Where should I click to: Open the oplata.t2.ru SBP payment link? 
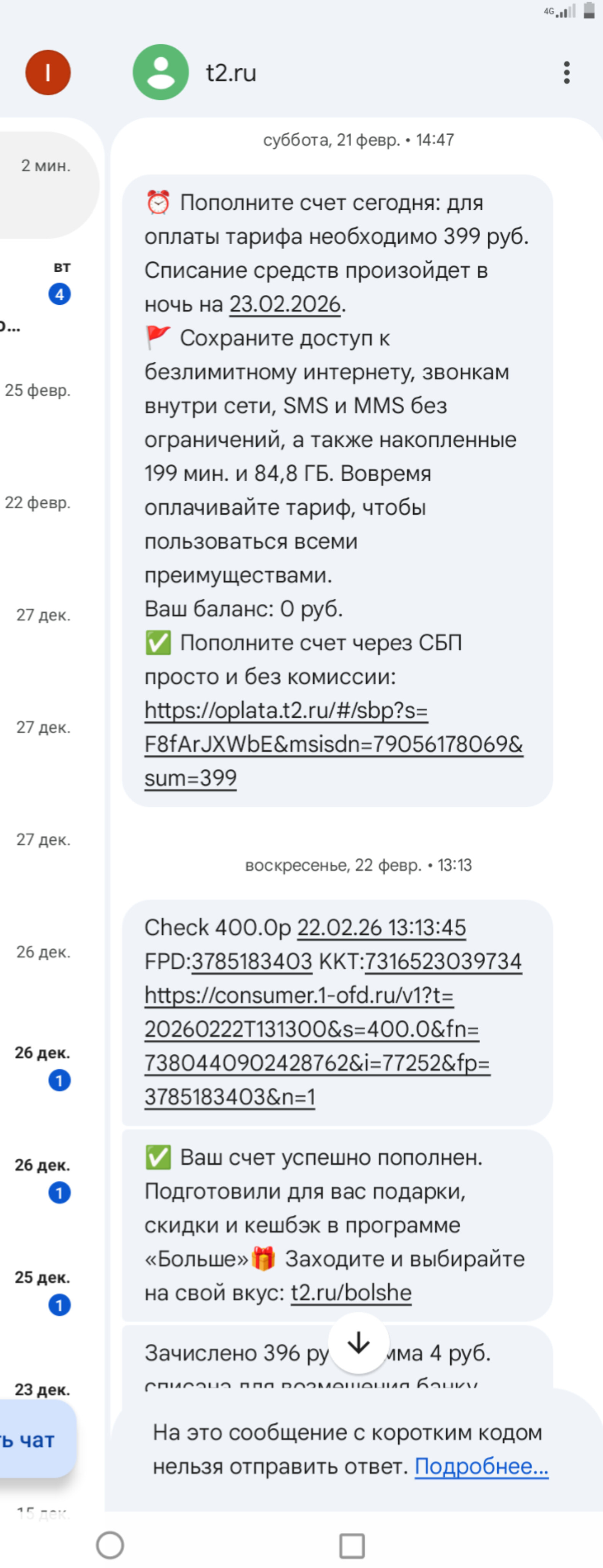pyautogui.click(x=333, y=744)
